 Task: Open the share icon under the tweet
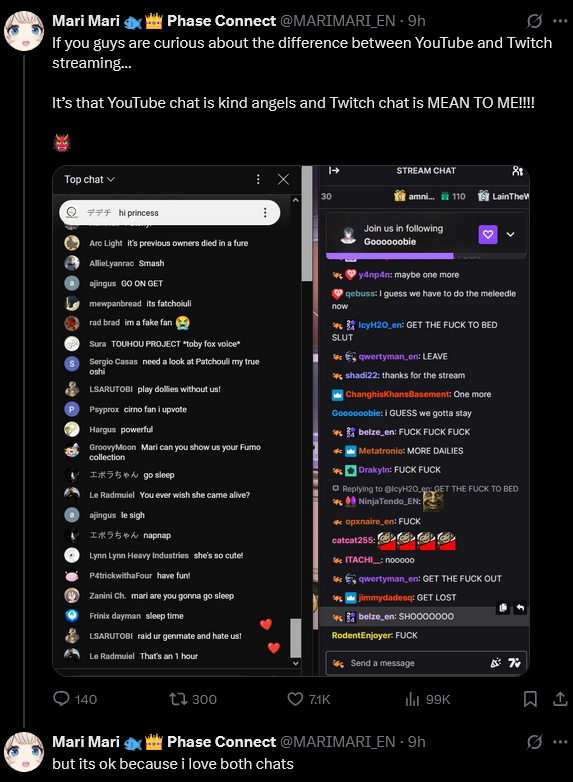[x=560, y=699]
